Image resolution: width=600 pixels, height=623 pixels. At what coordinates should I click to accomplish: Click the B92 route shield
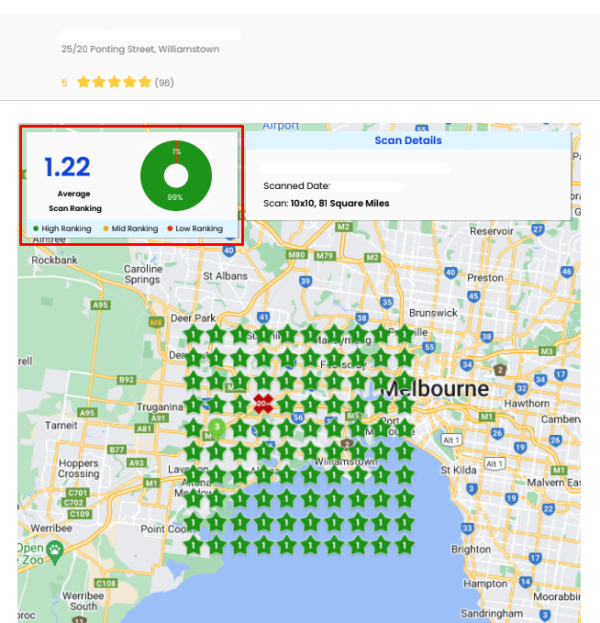[126, 379]
